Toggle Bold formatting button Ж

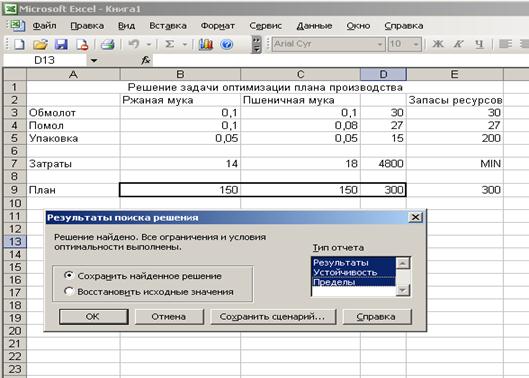[438, 44]
